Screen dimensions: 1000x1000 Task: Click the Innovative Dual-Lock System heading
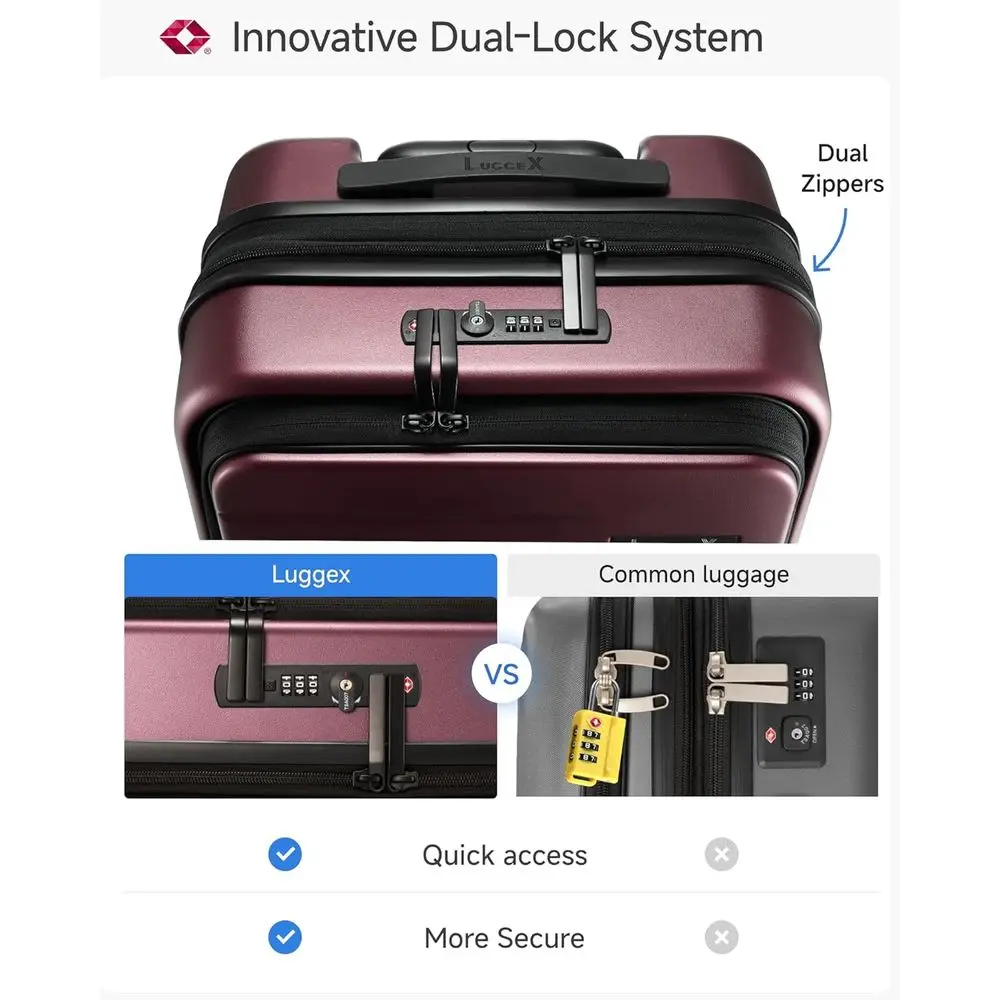click(497, 38)
